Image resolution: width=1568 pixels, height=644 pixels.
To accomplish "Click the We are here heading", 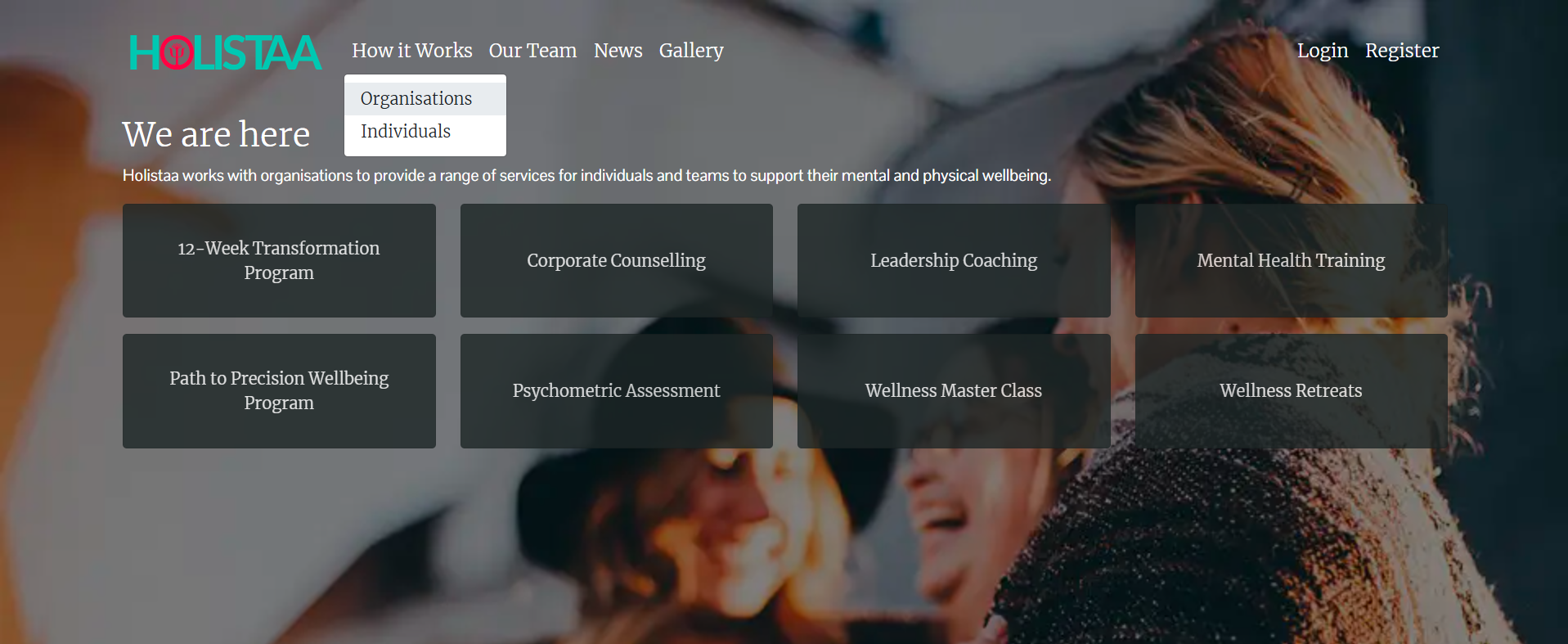I will (x=217, y=134).
